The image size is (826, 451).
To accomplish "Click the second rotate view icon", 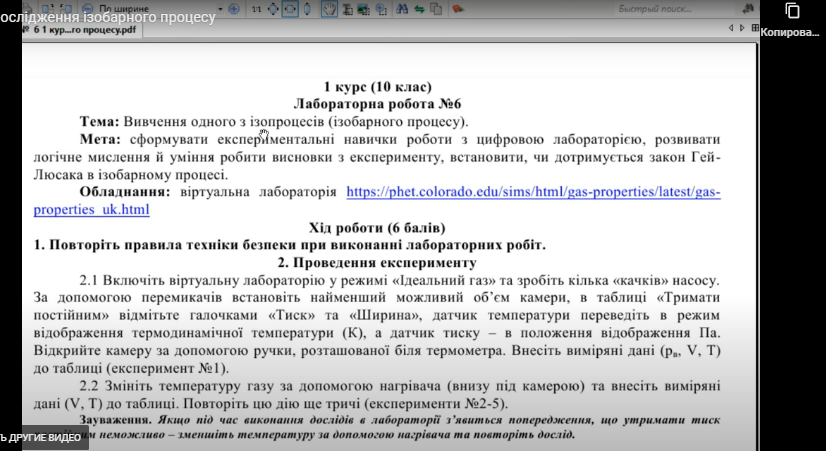I will point(66,8).
